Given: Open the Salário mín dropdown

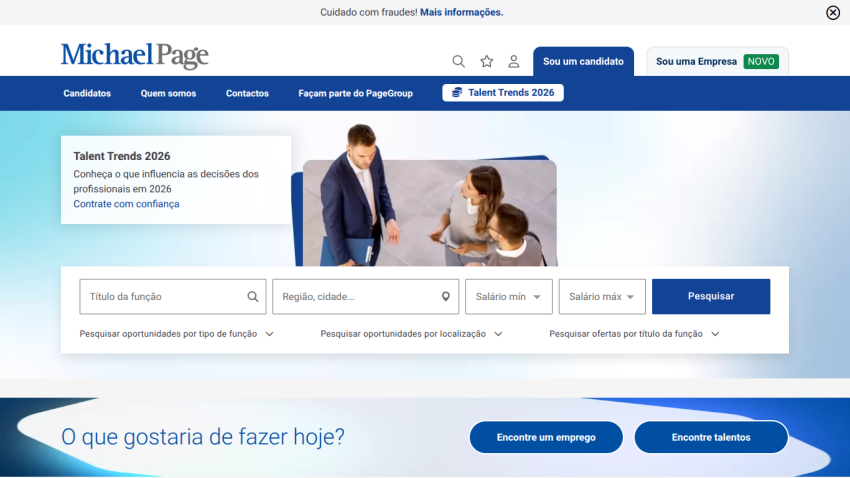Looking at the screenshot, I should coord(509,296).
